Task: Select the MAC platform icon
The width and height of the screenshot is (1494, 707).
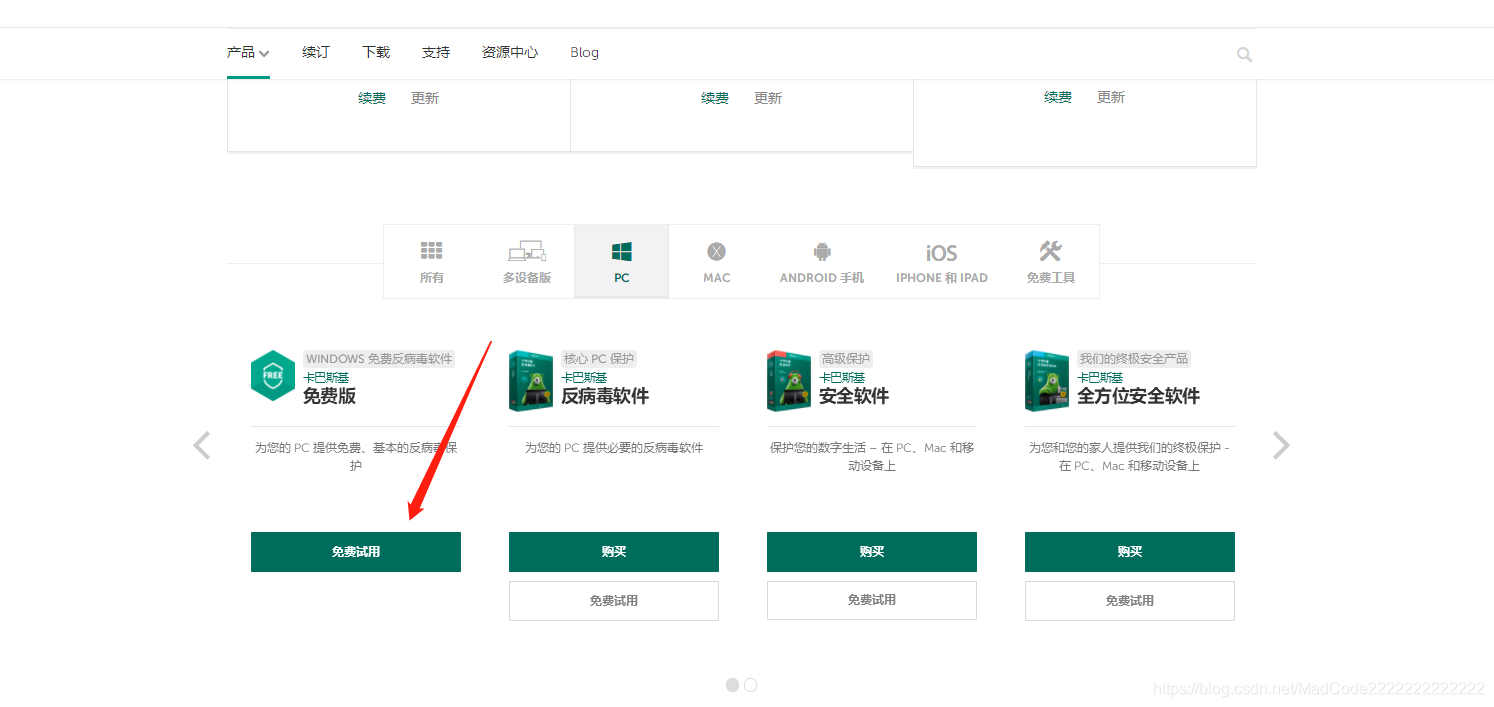Action: (x=717, y=251)
